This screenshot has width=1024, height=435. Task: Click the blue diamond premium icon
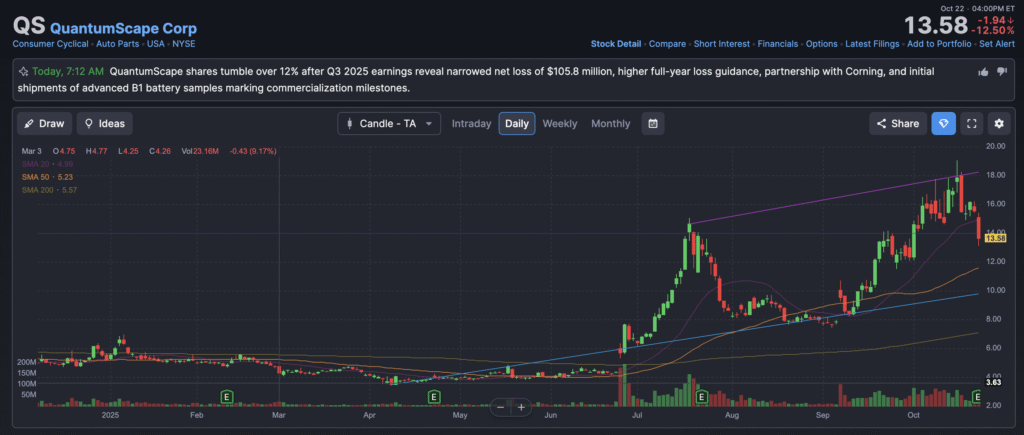(943, 124)
